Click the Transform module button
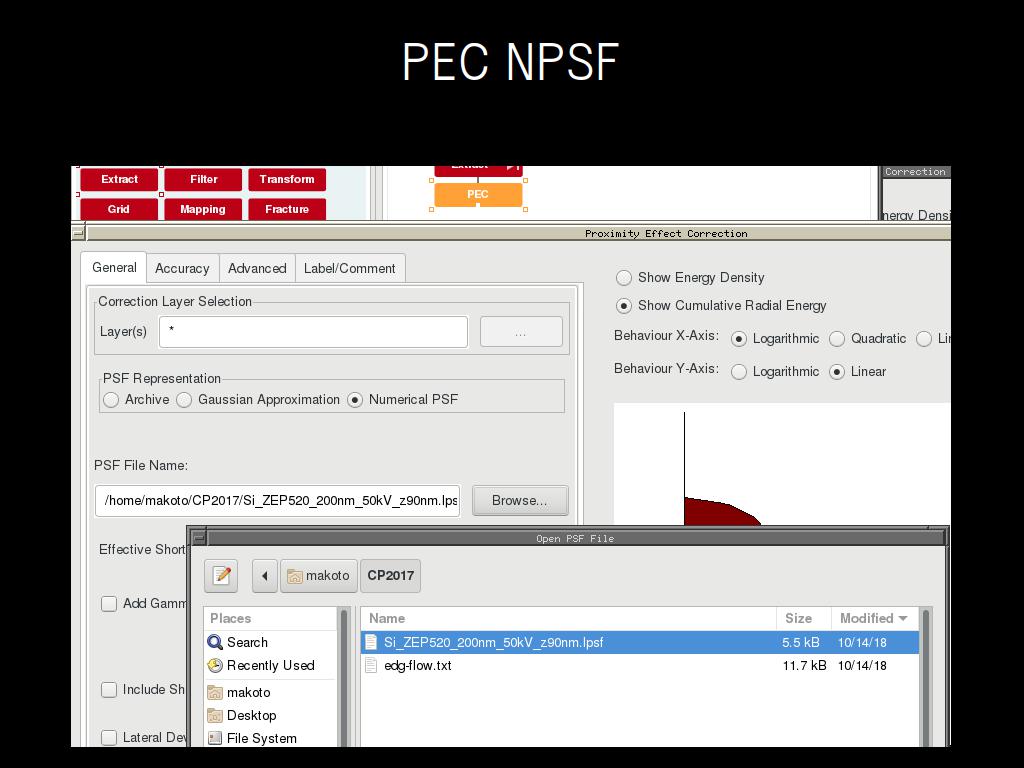The height and width of the screenshot is (768, 1024). tap(287, 179)
